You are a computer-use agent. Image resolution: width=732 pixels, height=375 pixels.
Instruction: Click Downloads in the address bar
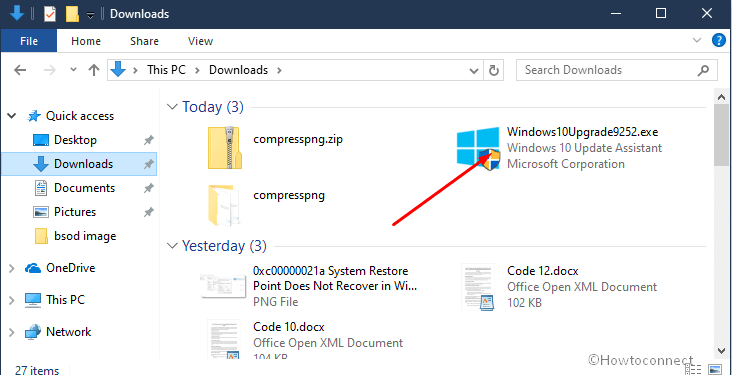click(x=238, y=70)
